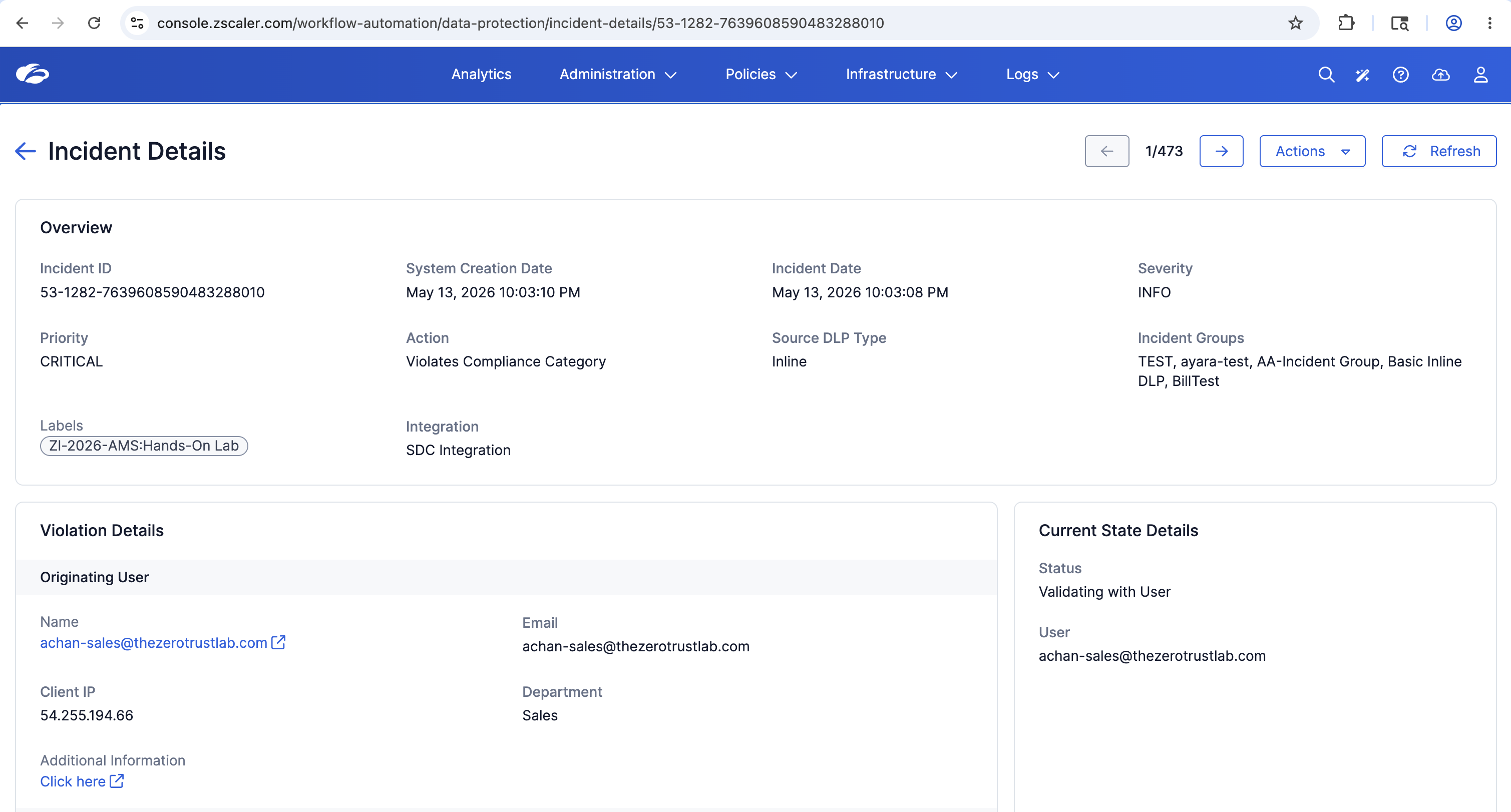Click the Originating User section header
Screen dimensions: 1511x812
pyautogui.click(x=507, y=577)
